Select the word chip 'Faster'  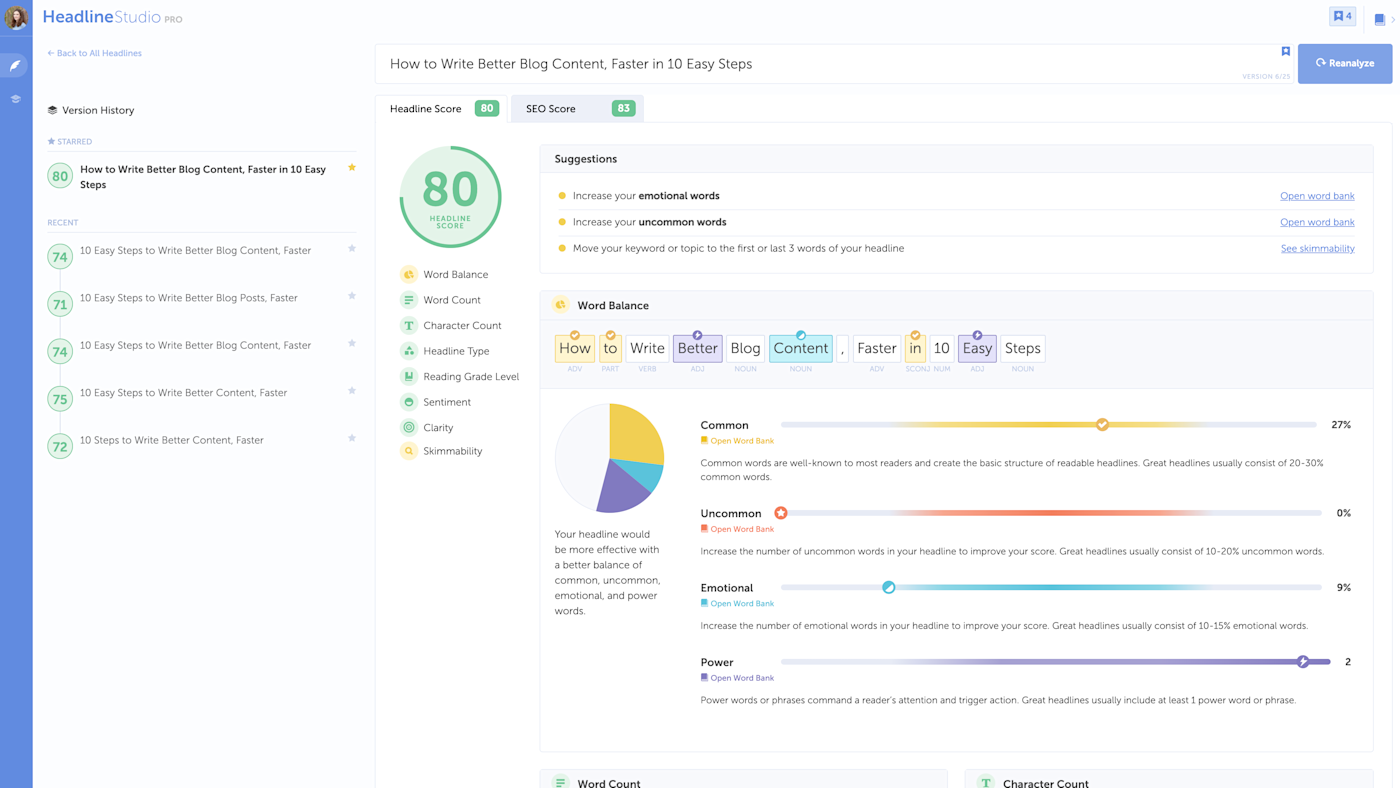pos(877,348)
